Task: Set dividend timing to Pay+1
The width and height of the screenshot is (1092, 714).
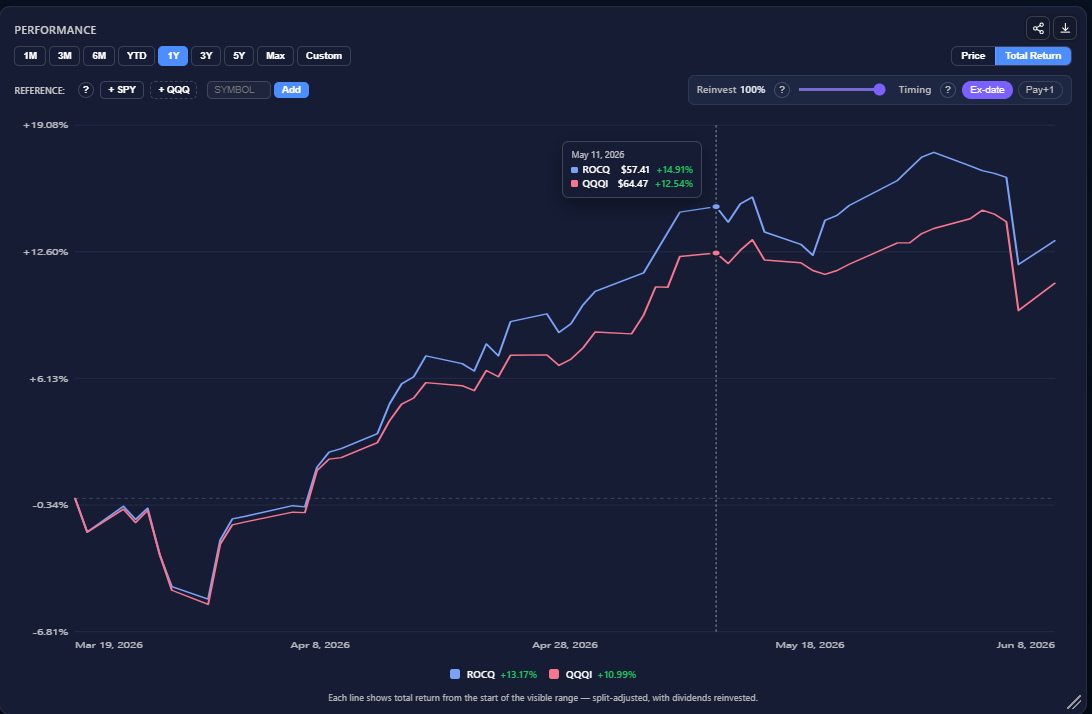Action: click(1040, 90)
